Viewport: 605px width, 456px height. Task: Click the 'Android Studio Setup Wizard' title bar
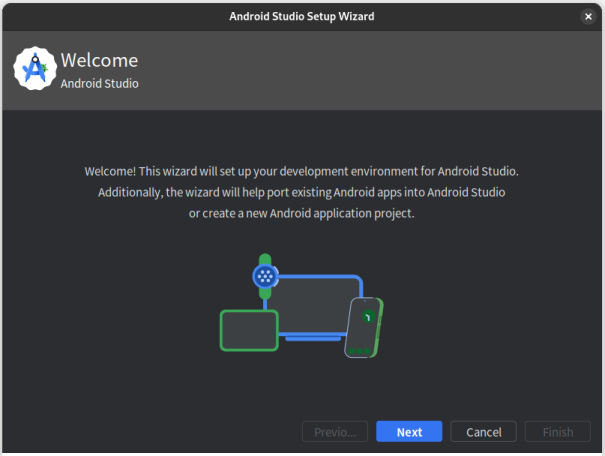[x=302, y=16]
